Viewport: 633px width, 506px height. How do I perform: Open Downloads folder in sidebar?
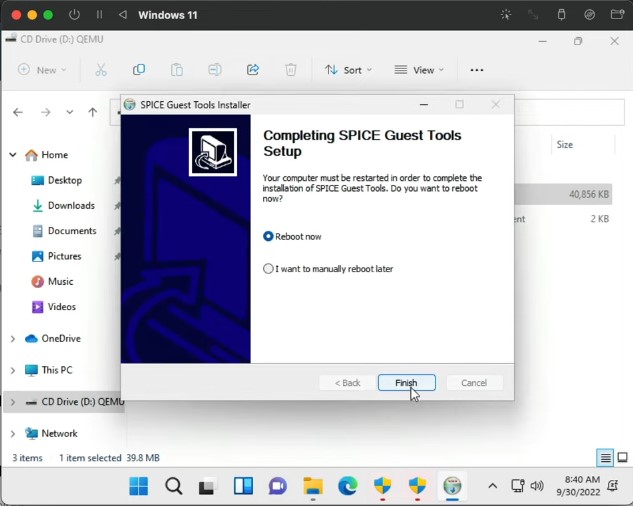coord(63,206)
